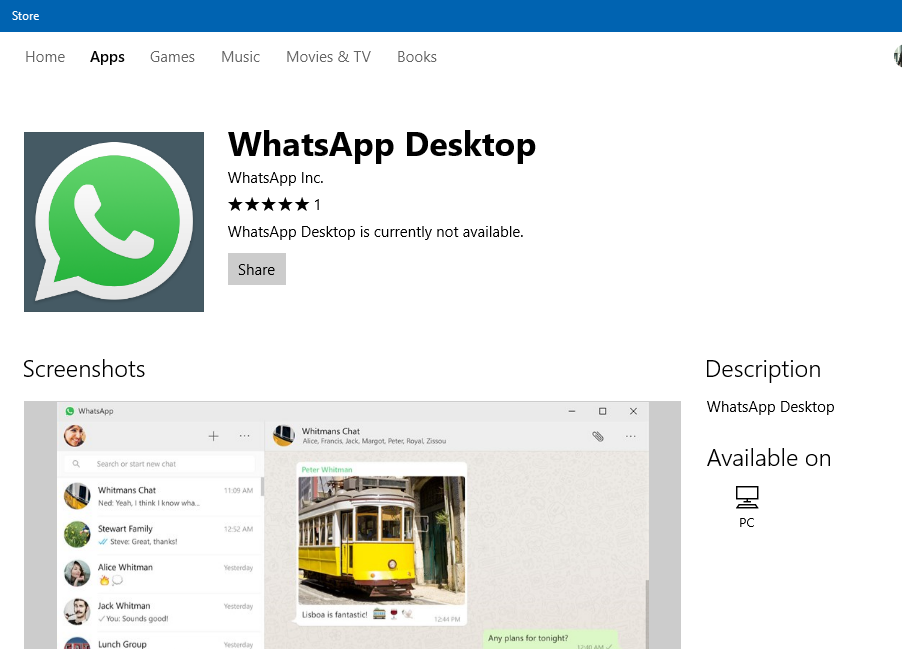Screen dimensions: 902x649
Task: Click the 'currently not available' message
Action: click(376, 232)
